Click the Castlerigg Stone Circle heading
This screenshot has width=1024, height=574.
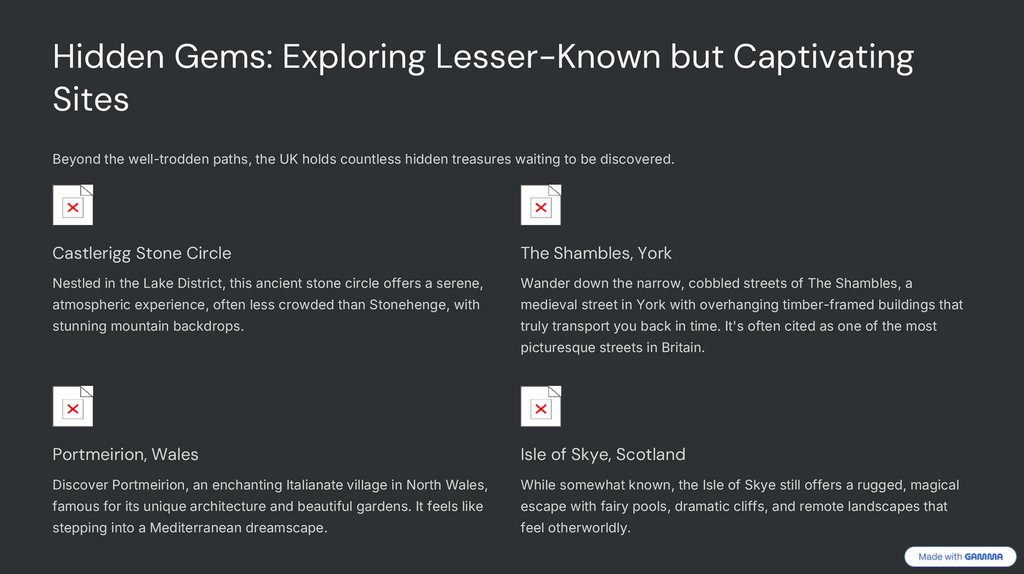(x=141, y=253)
